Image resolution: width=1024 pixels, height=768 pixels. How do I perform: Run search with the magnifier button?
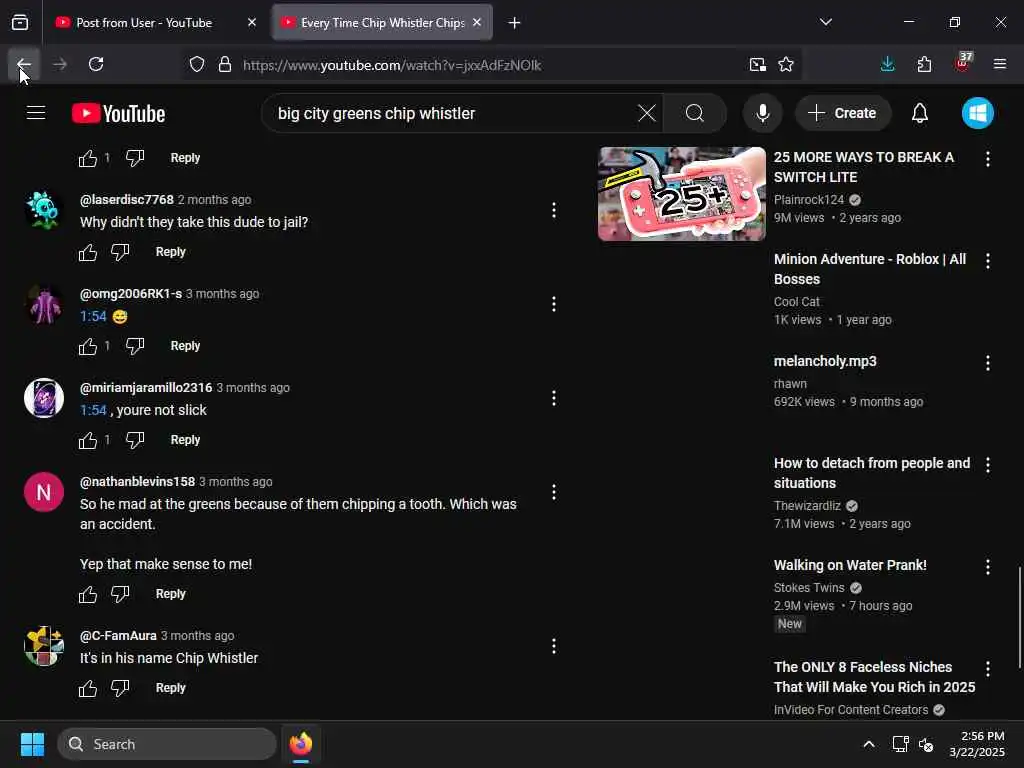point(695,113)
